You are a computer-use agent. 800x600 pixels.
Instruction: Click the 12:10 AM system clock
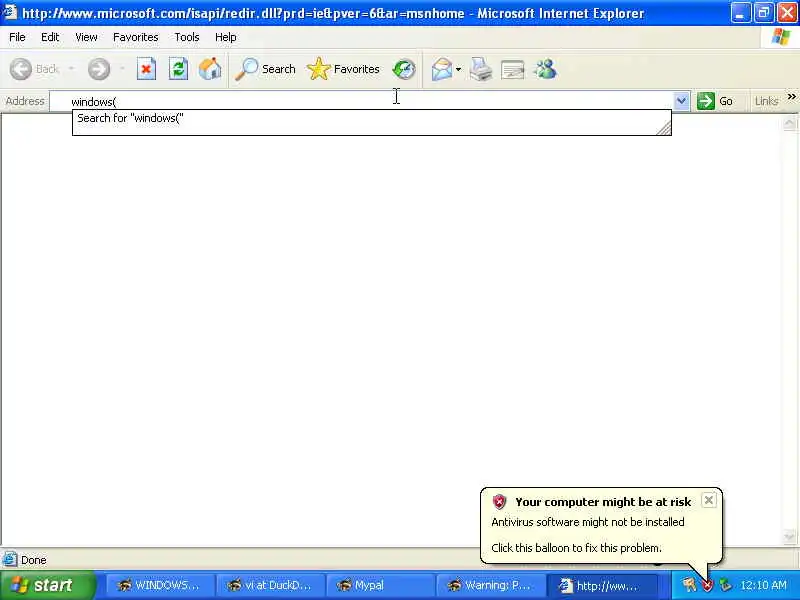[763, 585]
